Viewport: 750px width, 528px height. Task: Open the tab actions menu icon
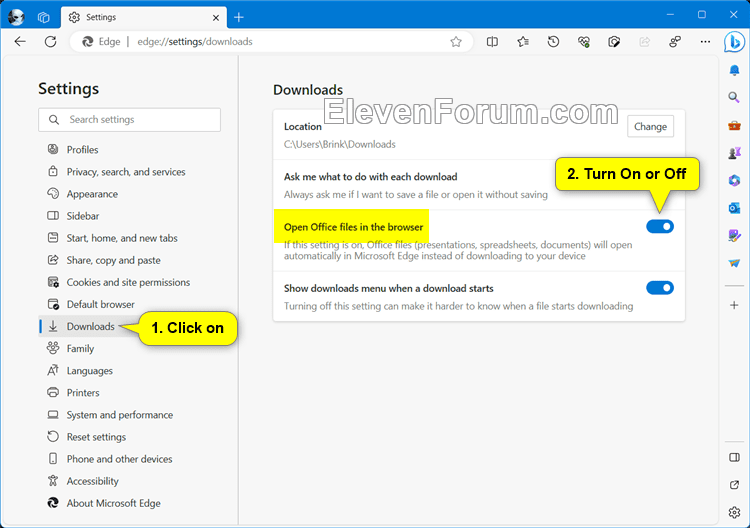[44, 18]
